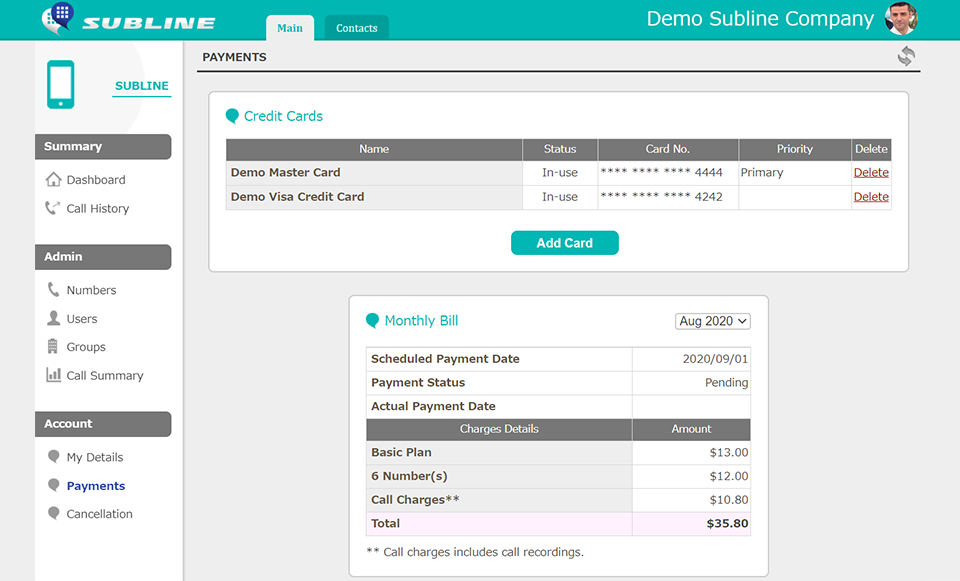This screenshot has width=960, height=581.
Task: Switch to the Contacts tab
Action: point(356,28)
